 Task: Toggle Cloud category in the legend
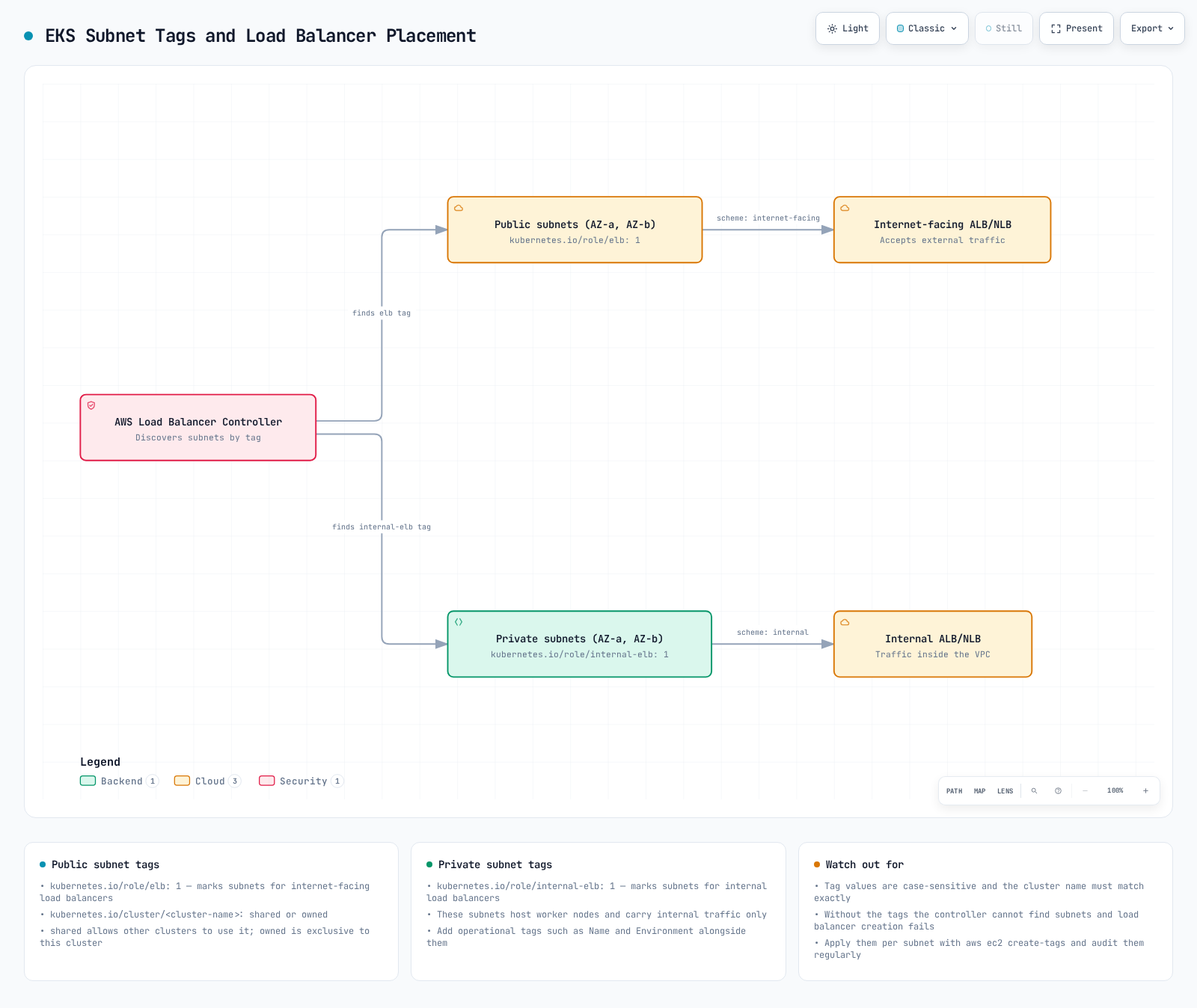[x=207, y=781]
